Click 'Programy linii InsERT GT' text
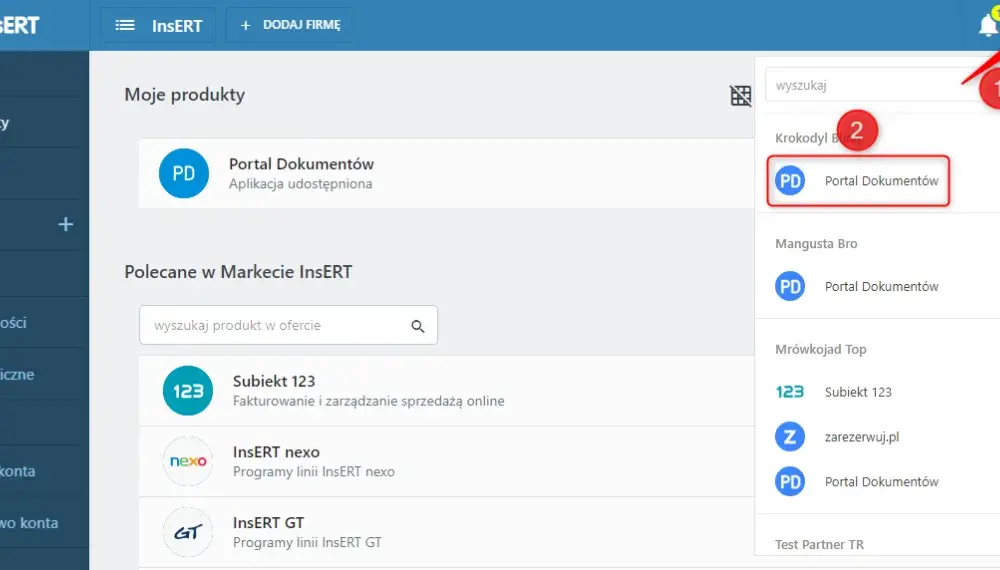Image resolution: width=1000 pixels, height=570 pixels. 307,543
